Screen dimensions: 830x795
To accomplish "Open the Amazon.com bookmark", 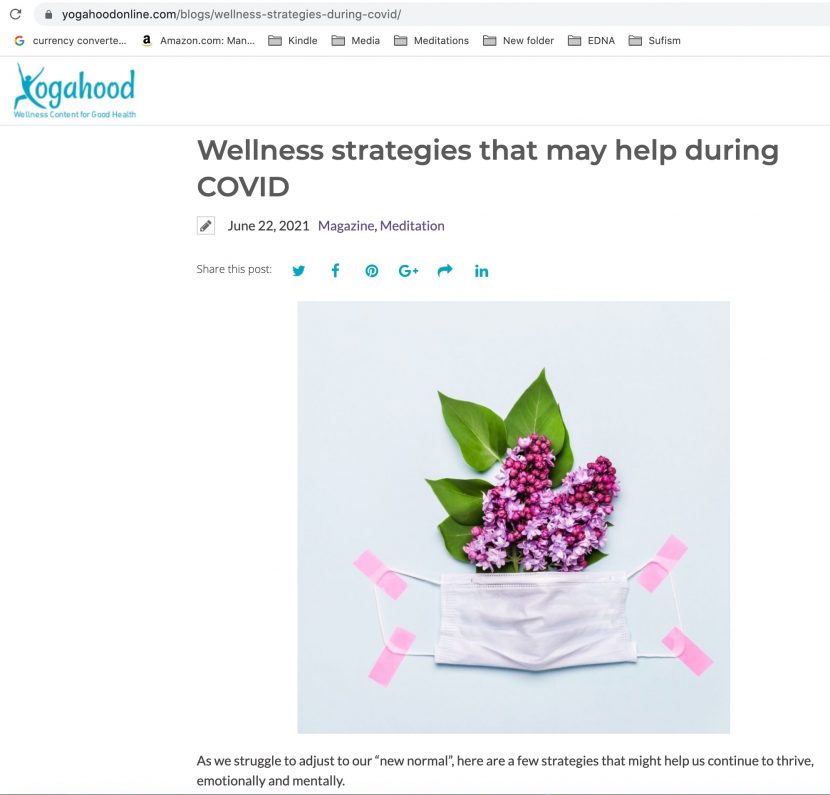I will pyautogui.click(x=198, y=41).
